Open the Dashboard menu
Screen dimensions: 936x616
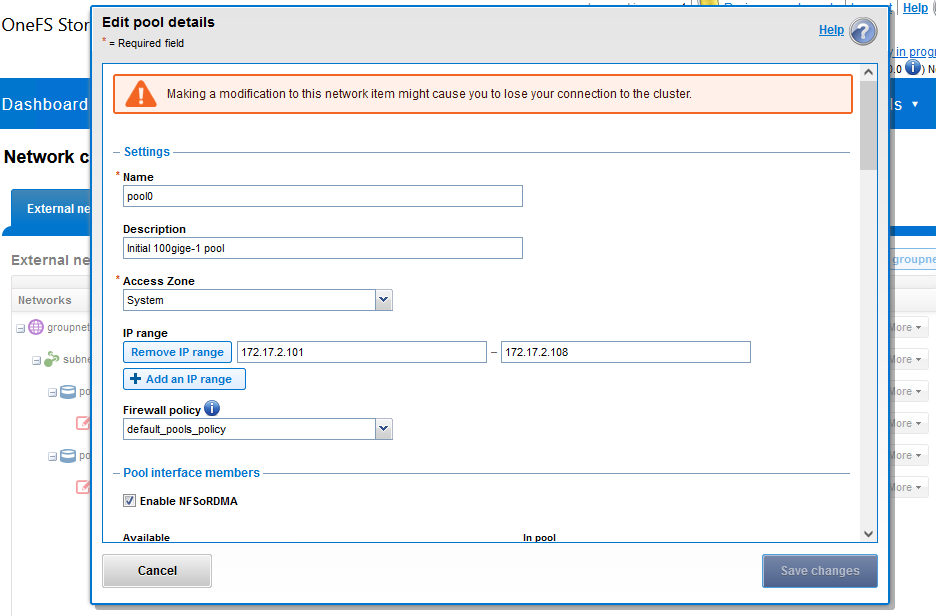[45, 105]
